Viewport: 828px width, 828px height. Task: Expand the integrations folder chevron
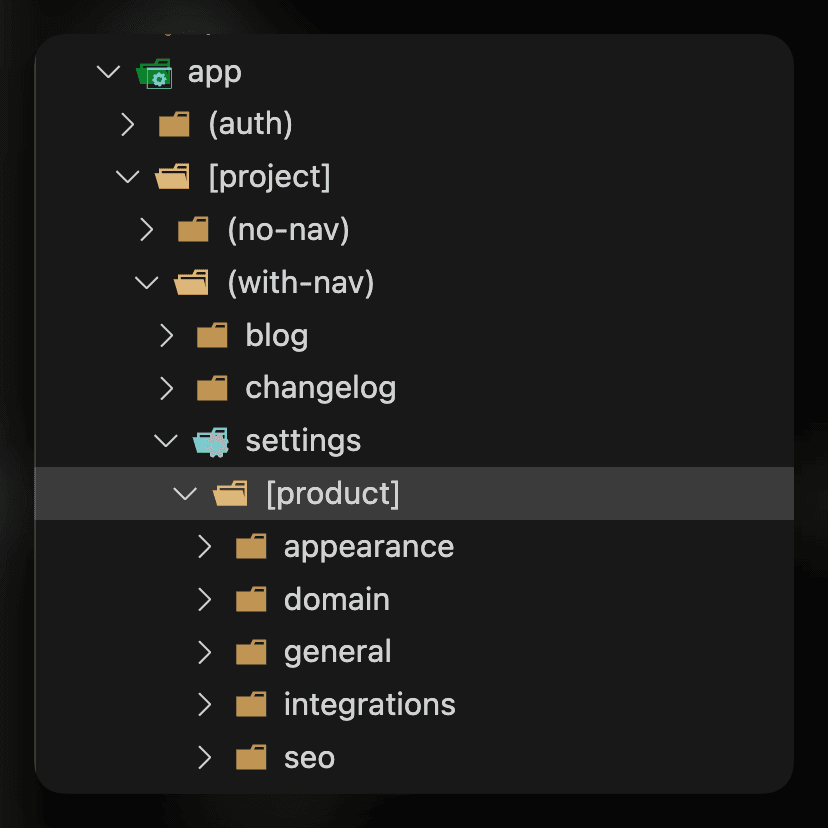(x=205, y=705)
